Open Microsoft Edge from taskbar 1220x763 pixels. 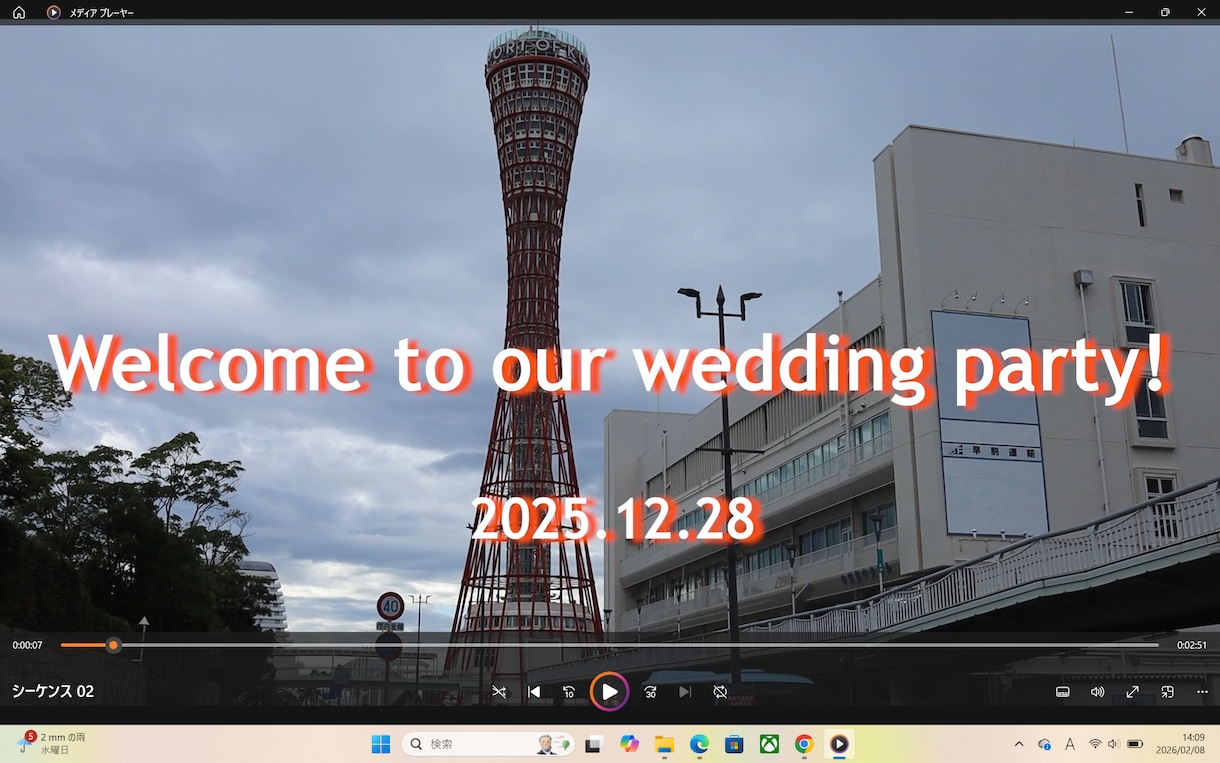click(x=699, y=744)
